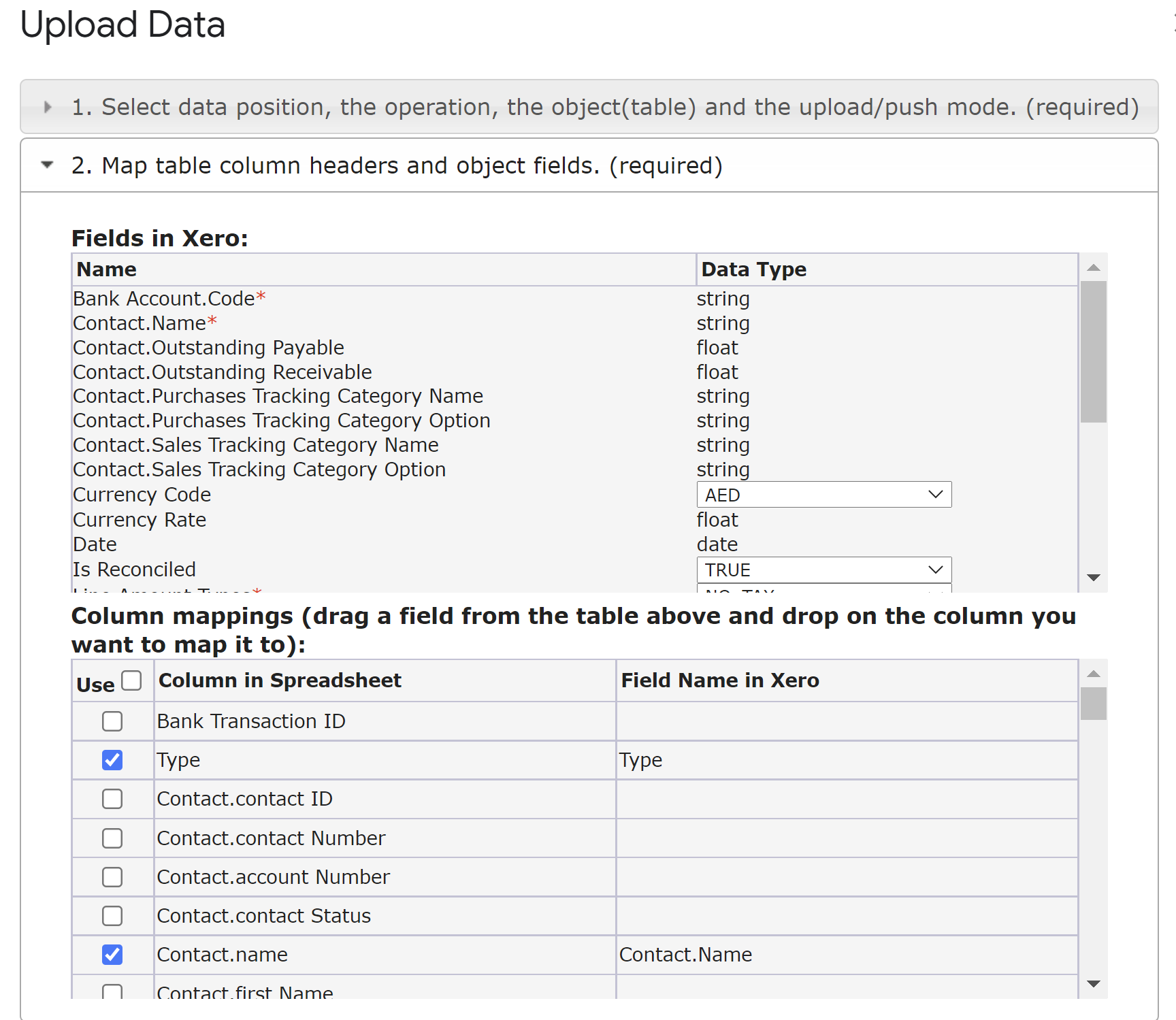Viewport: 1176px width, 1020px height.
Task: Click the date data type value
Action: (717, 544)
